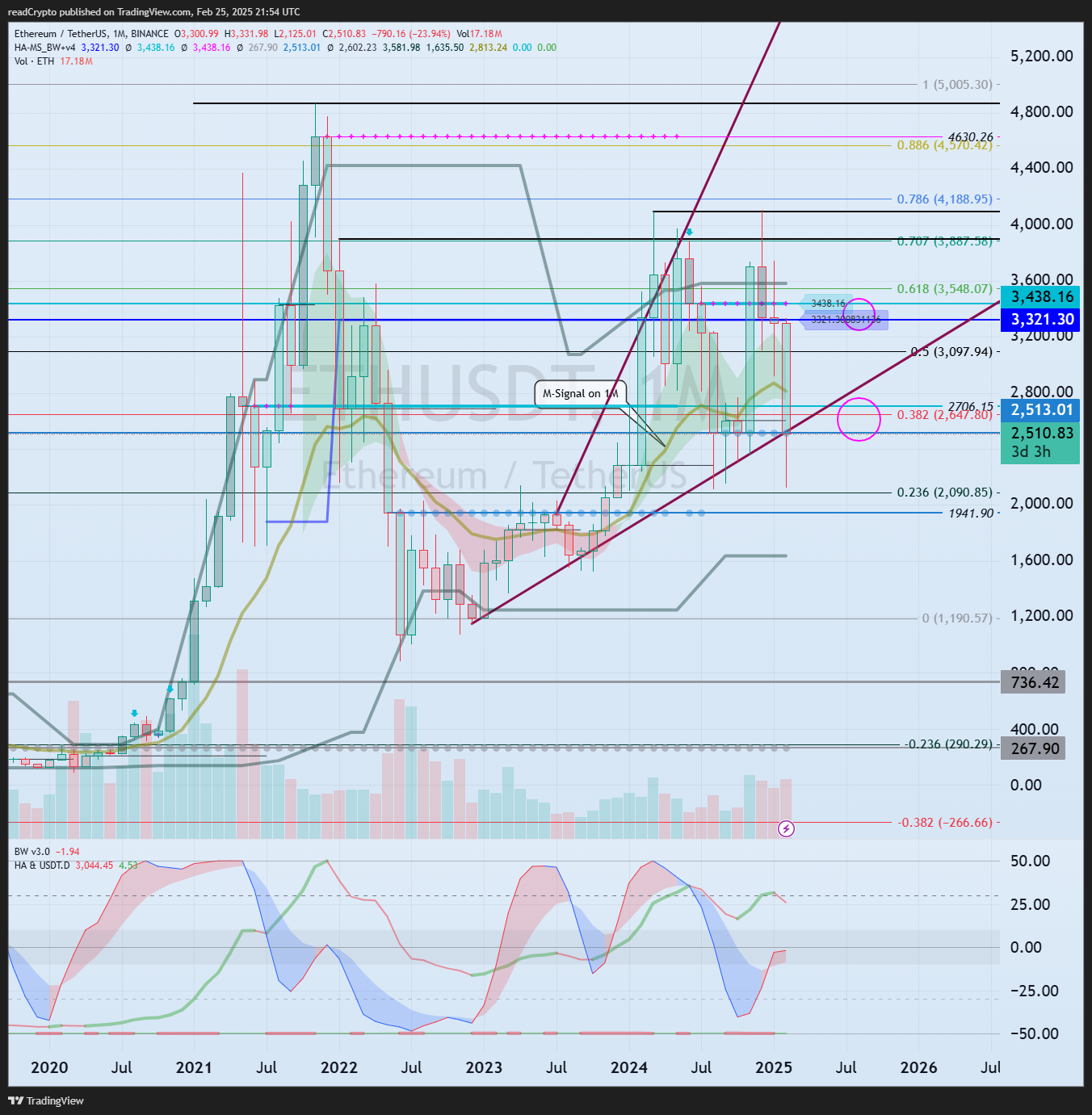Click the purple lightning event icon
Screen dimensions: 1092x1115
[786, 828]
